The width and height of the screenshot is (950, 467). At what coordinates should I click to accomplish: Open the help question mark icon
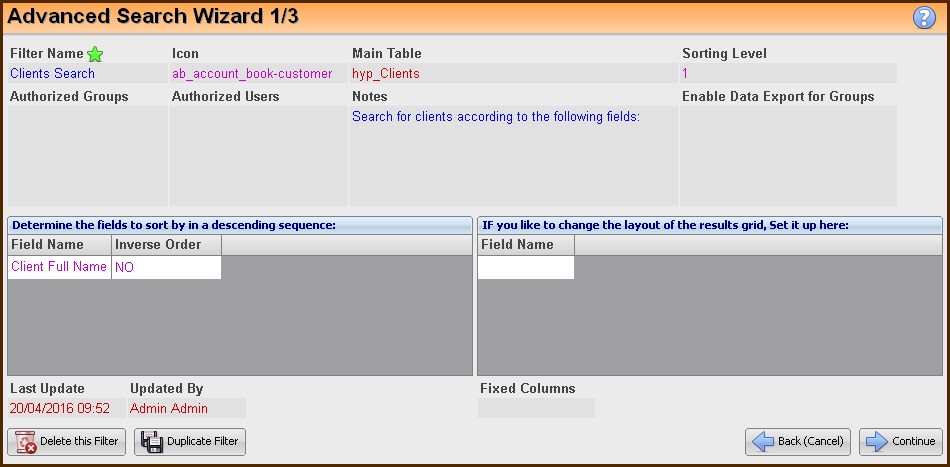(924, 18)
